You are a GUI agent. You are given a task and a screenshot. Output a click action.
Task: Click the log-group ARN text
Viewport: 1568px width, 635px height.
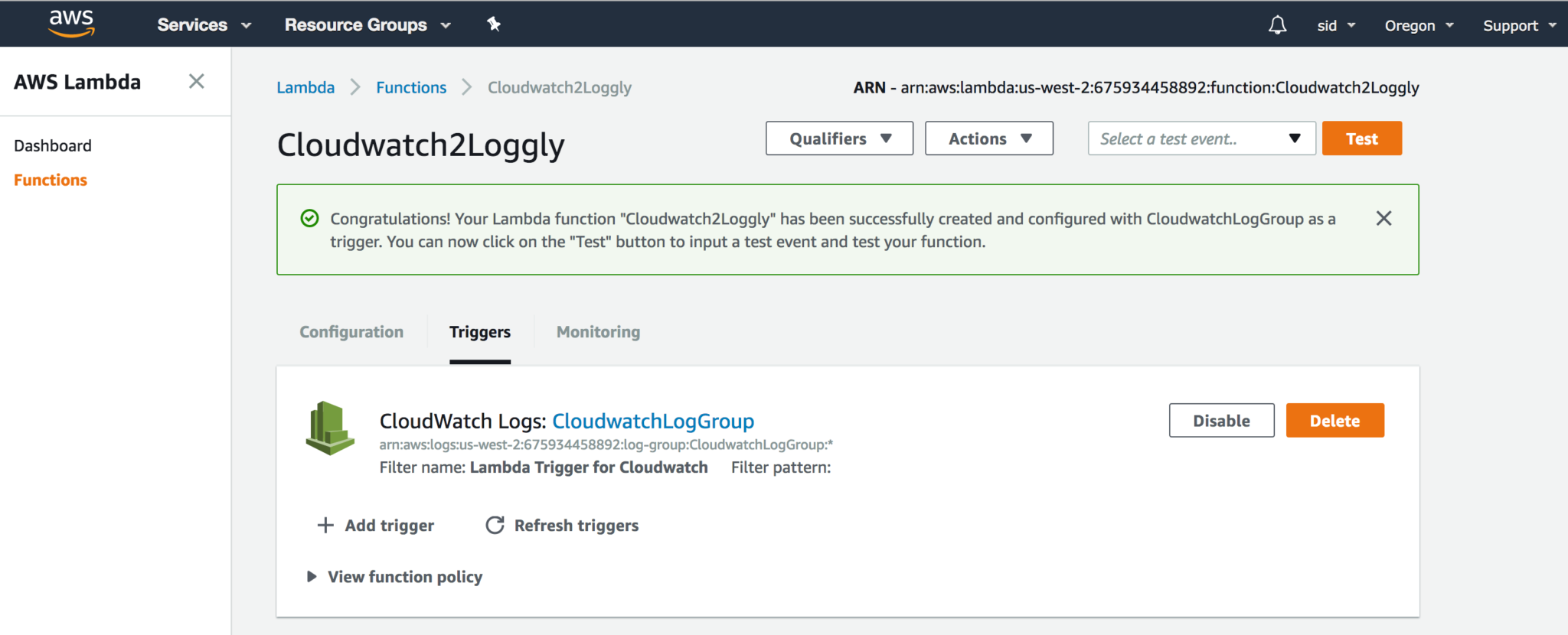(606, 444)
